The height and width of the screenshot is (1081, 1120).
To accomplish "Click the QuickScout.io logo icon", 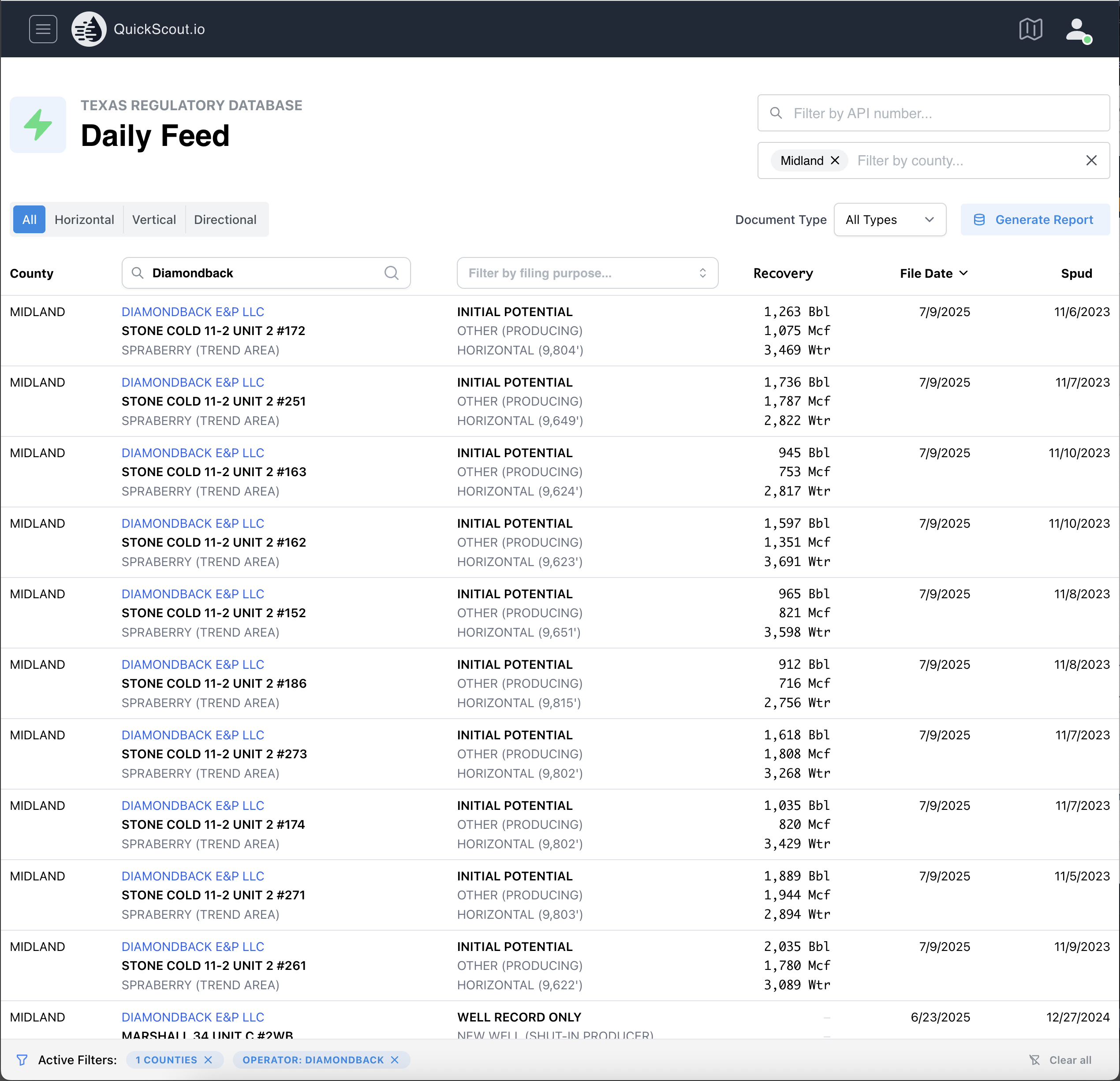I will 89,29.
